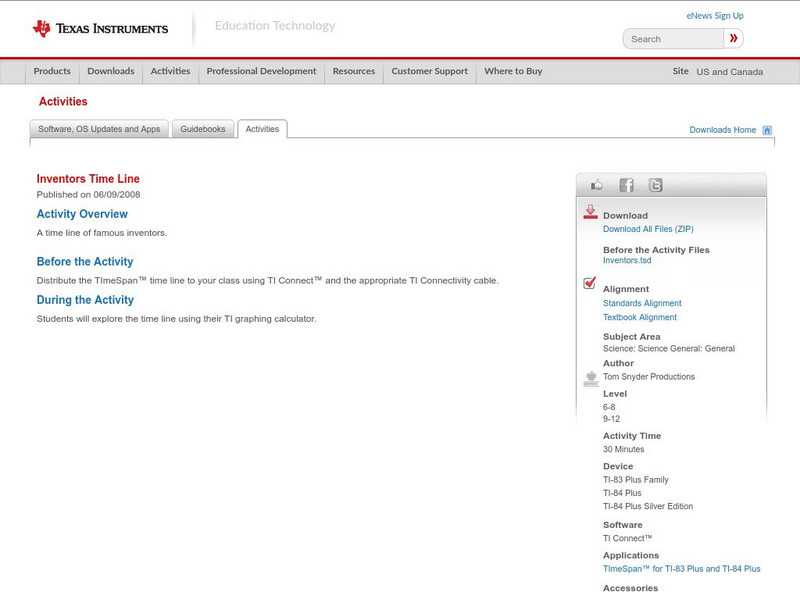The width and height of the screenshot is (800, 592).
Task: Click the red Download arrow icon
Action: 590,212
